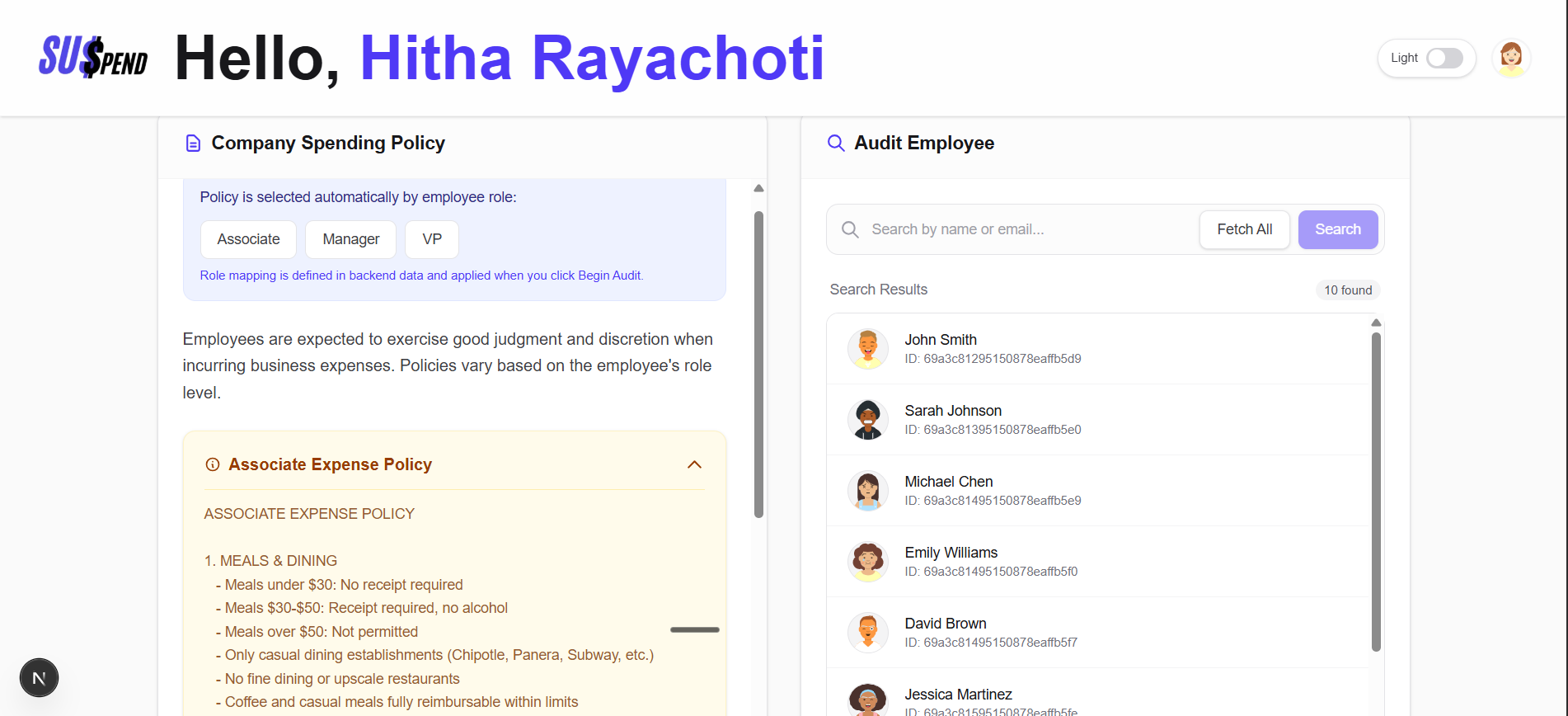Select the Manager role policy
The width and height of the screenshot is (1568, 716).
[x=351, y=239]
